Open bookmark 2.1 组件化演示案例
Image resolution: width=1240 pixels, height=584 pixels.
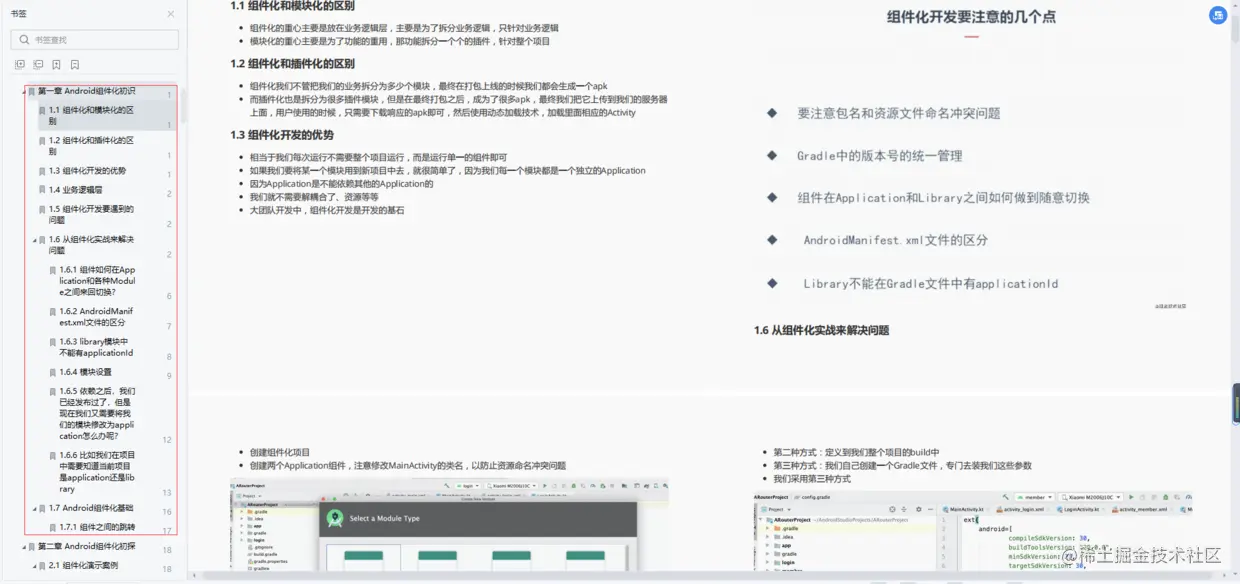point(83,566)
